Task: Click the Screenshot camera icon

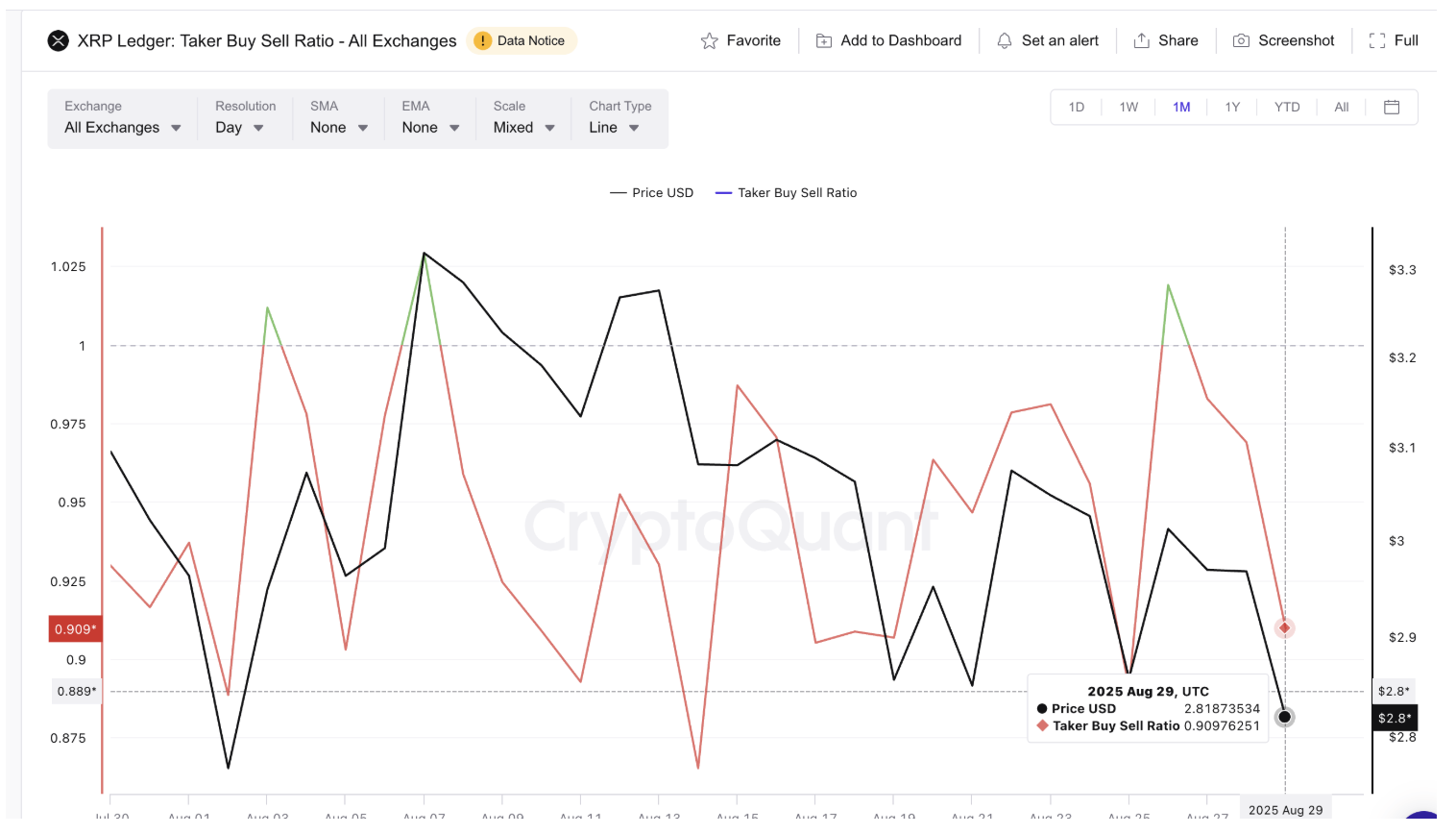Action: (1241, 40)
